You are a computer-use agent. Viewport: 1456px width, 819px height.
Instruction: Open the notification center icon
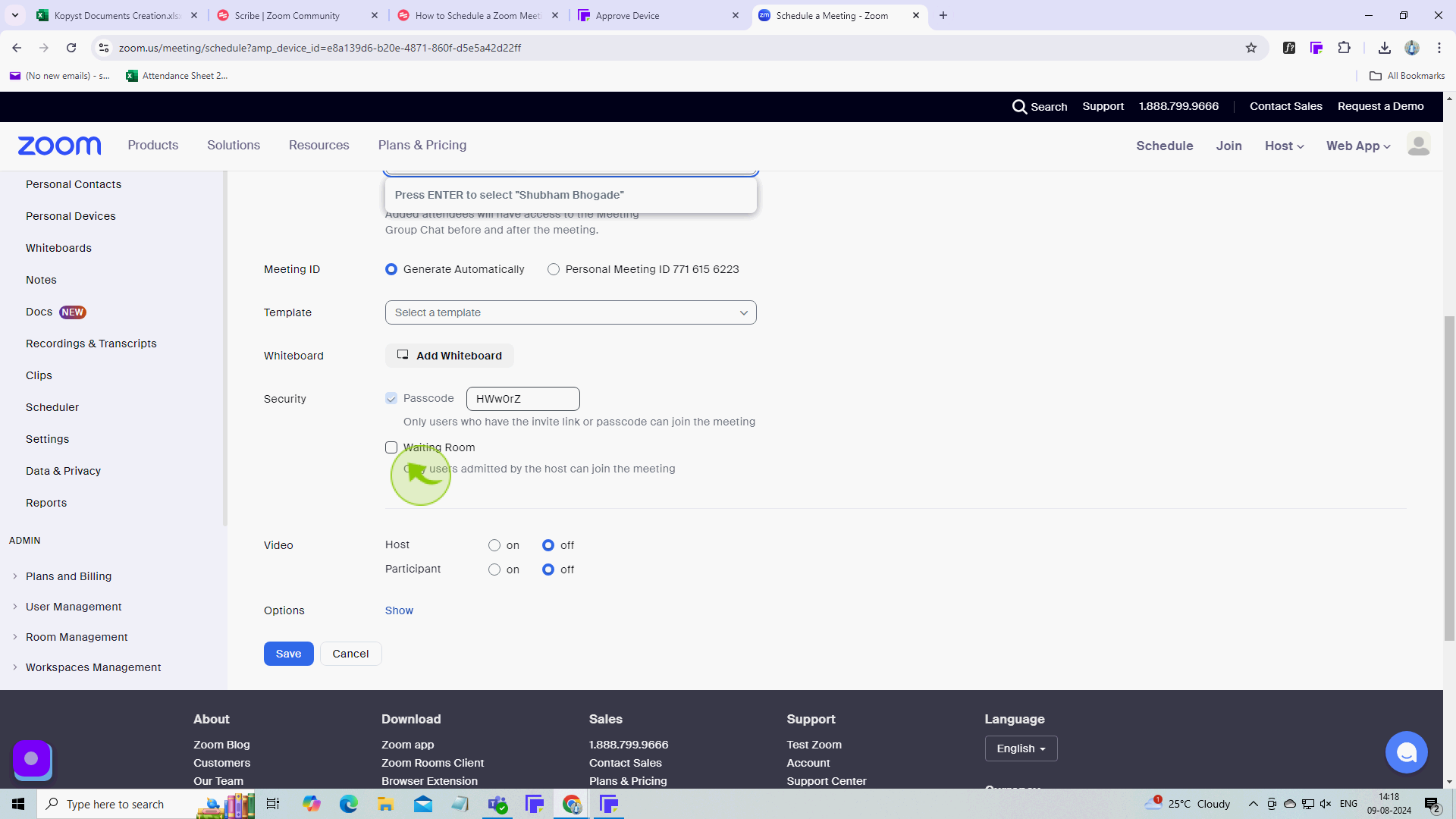1432,804
